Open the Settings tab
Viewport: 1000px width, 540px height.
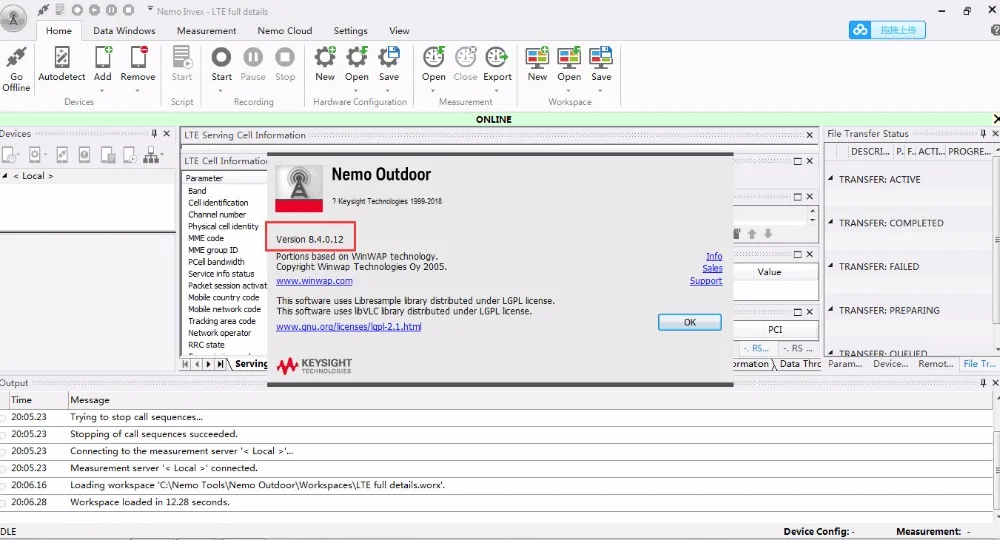click(x=351, y=31)
